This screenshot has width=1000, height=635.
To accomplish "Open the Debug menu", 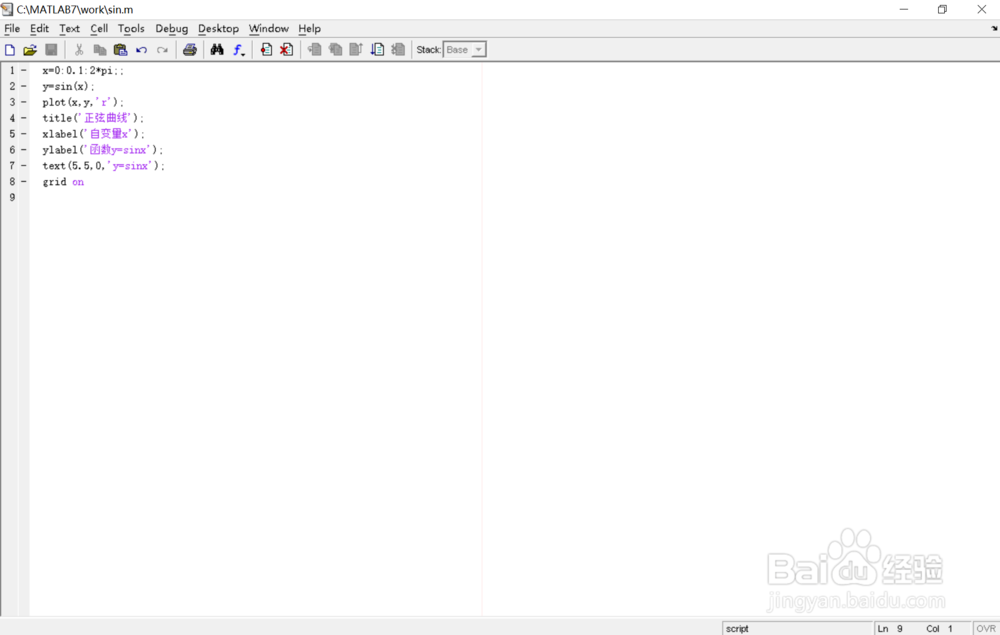I will (x=172, y=29).
